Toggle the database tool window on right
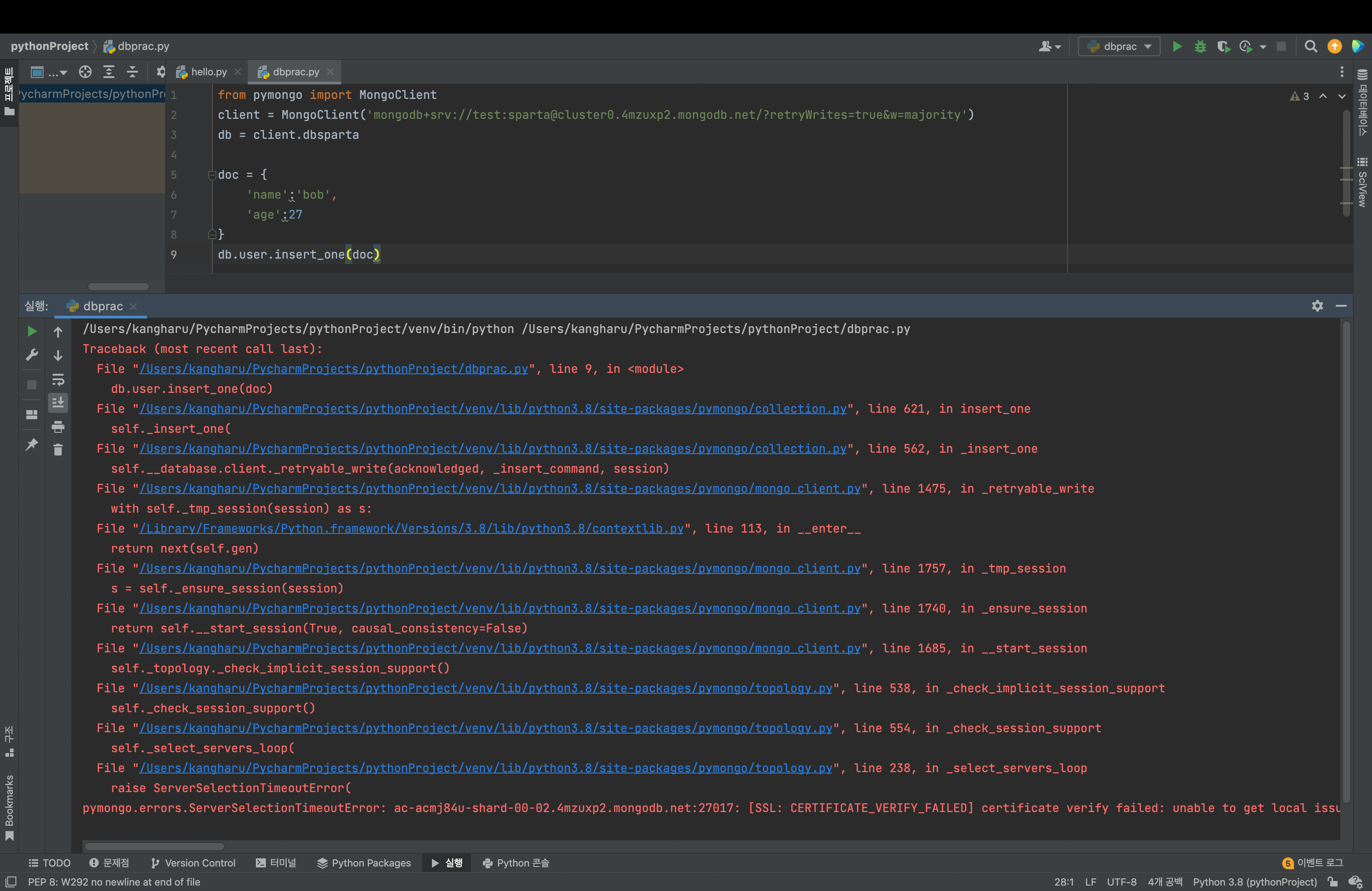 pyautogui.click(x=1362, y=103)
